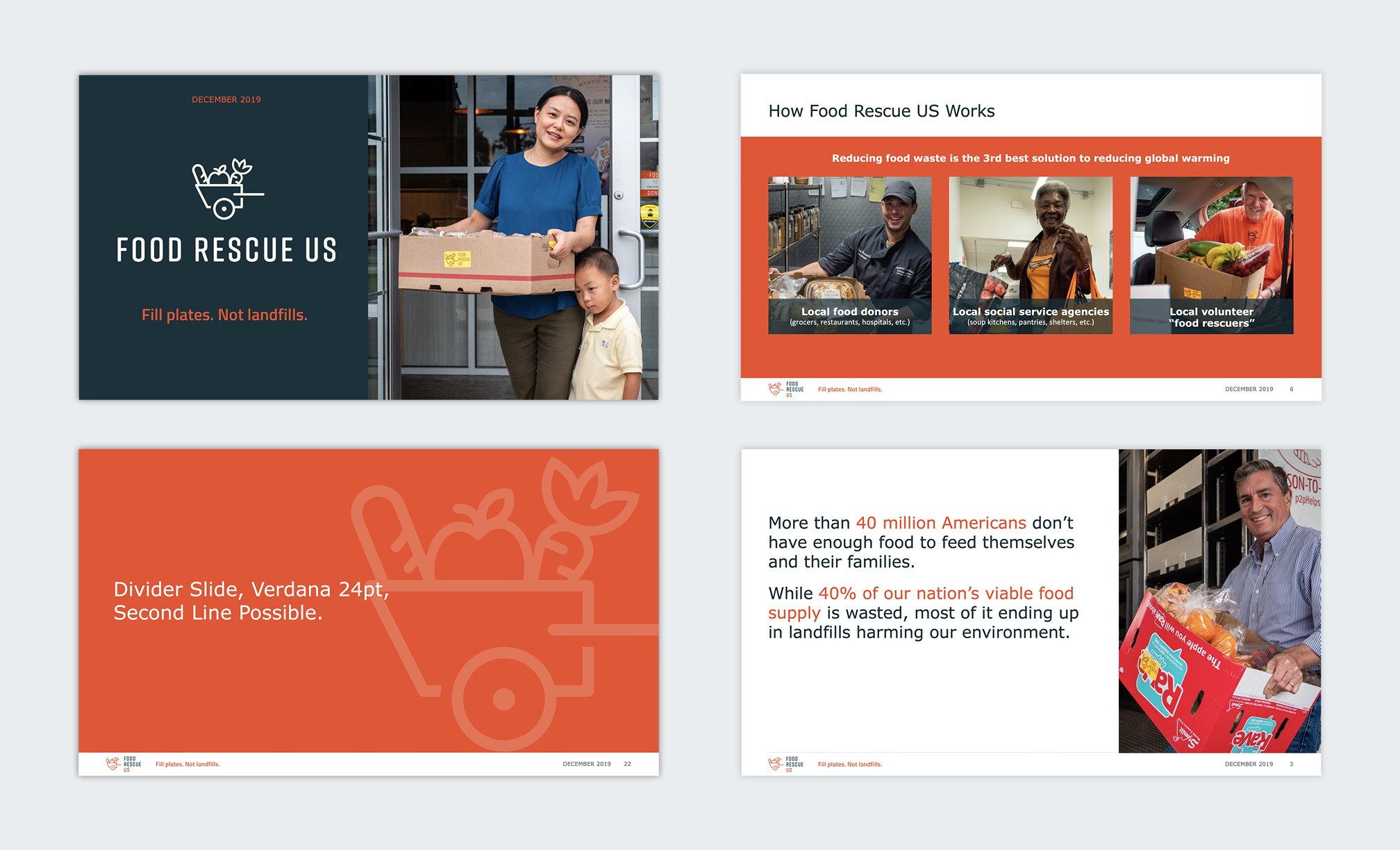
Task: Click footer logo on How It Works slide
Action: click(785, 389)
